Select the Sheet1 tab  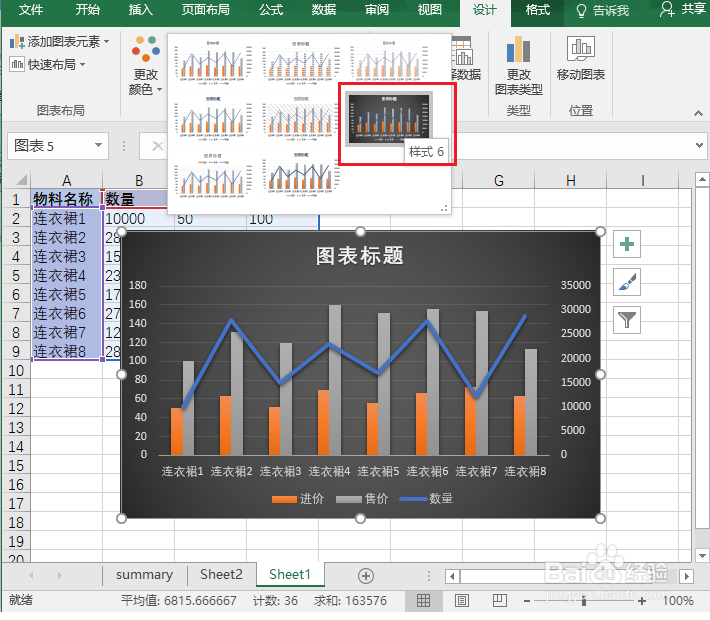pos(290,575)
